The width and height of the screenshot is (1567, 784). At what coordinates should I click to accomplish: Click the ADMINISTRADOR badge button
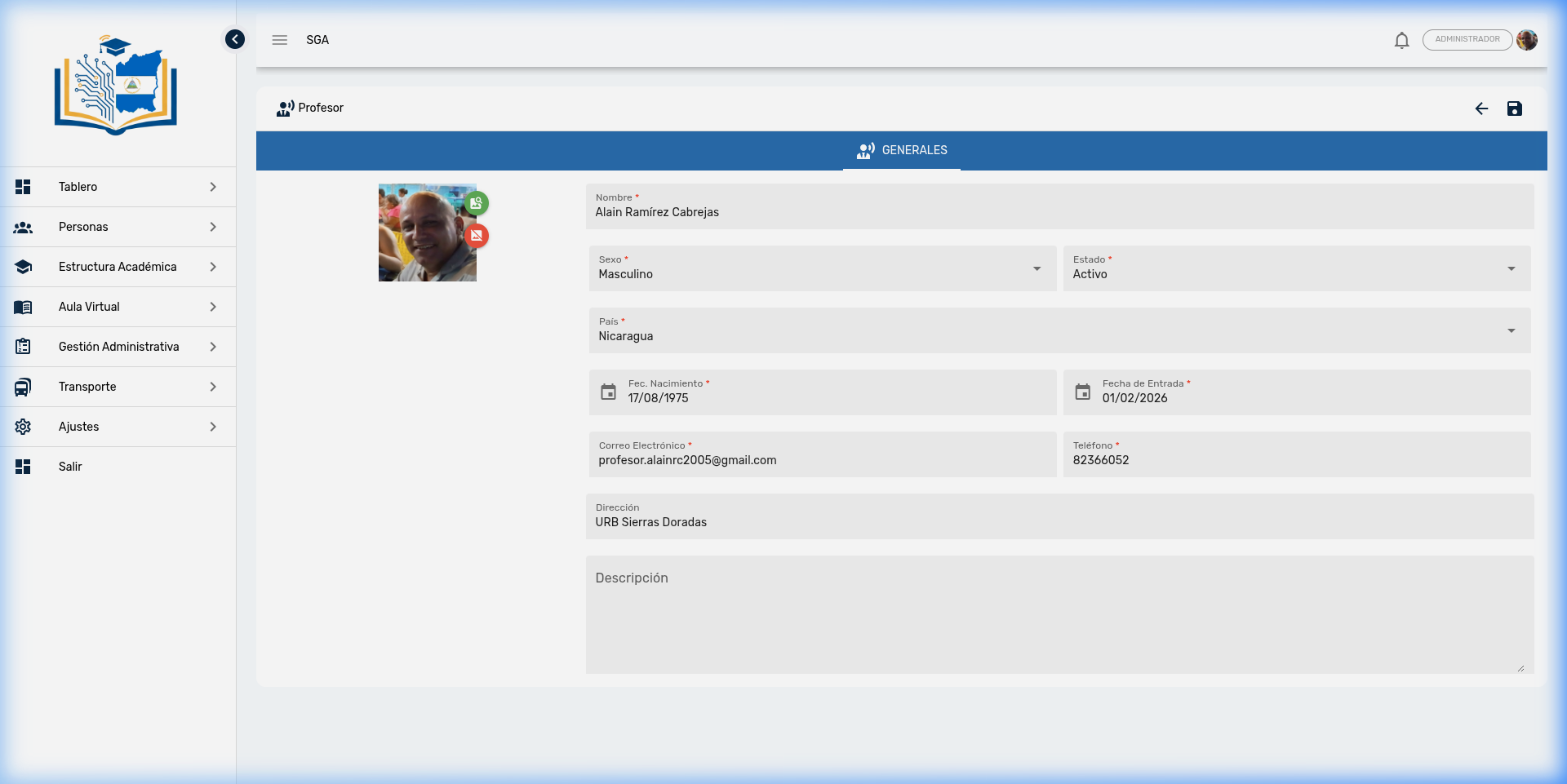[1467, 40]
